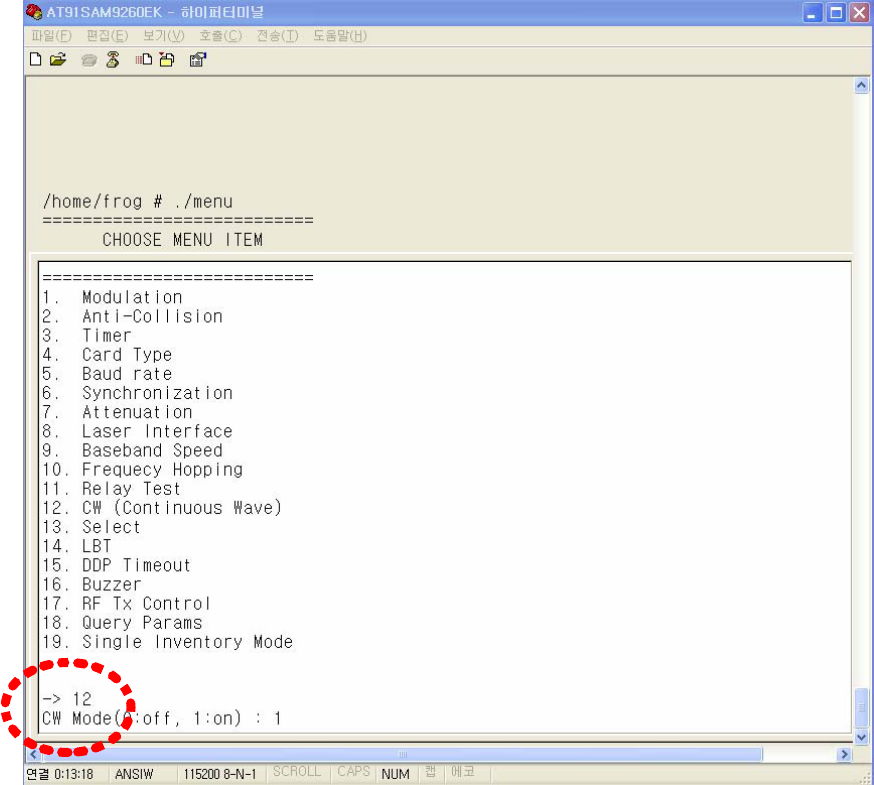
Task: Click the New connection toolbar icon
Action: point(36,59)
